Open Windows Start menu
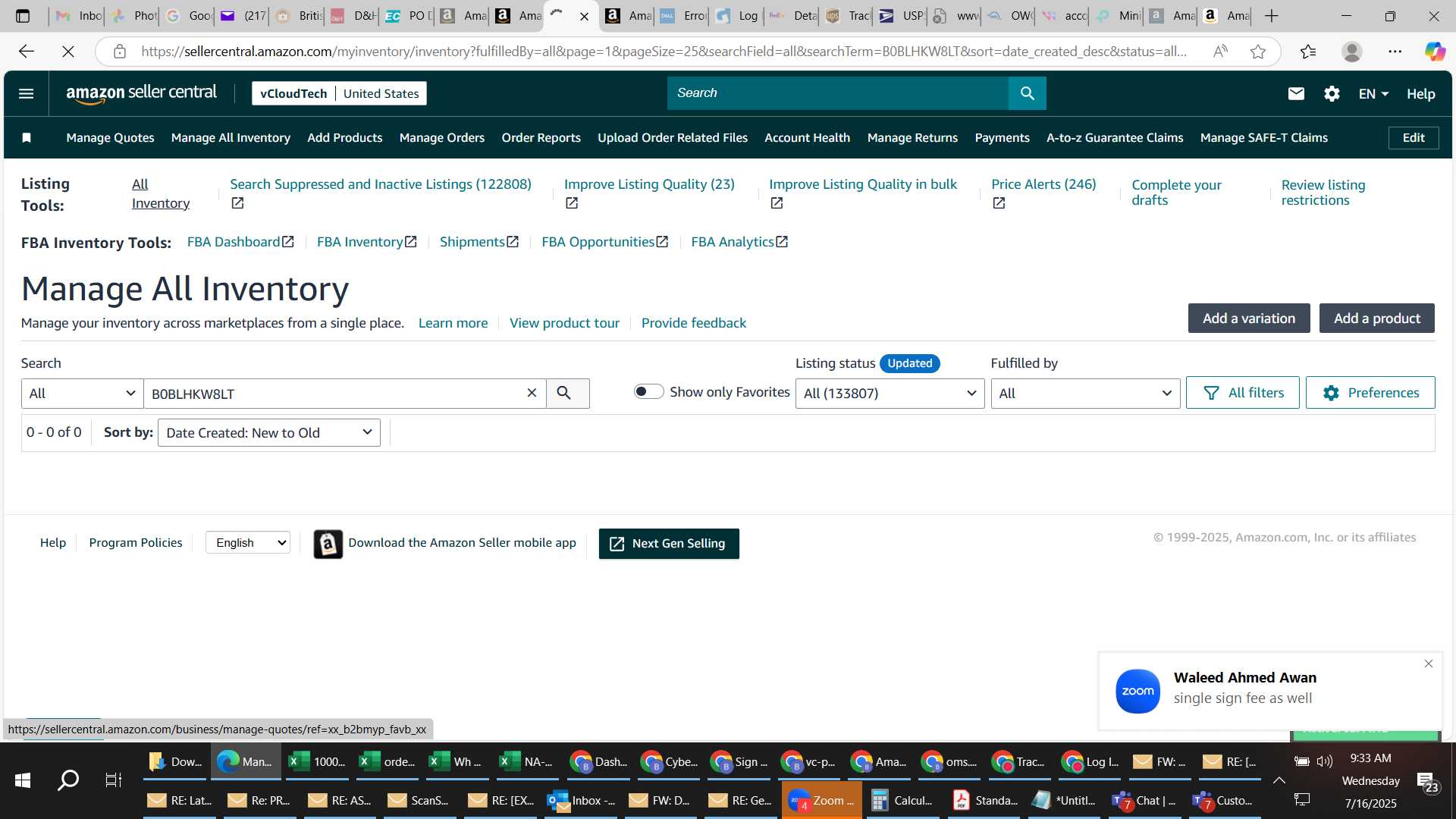Image resolution: width=1456 pixels, height=819 pixels. 22,780
